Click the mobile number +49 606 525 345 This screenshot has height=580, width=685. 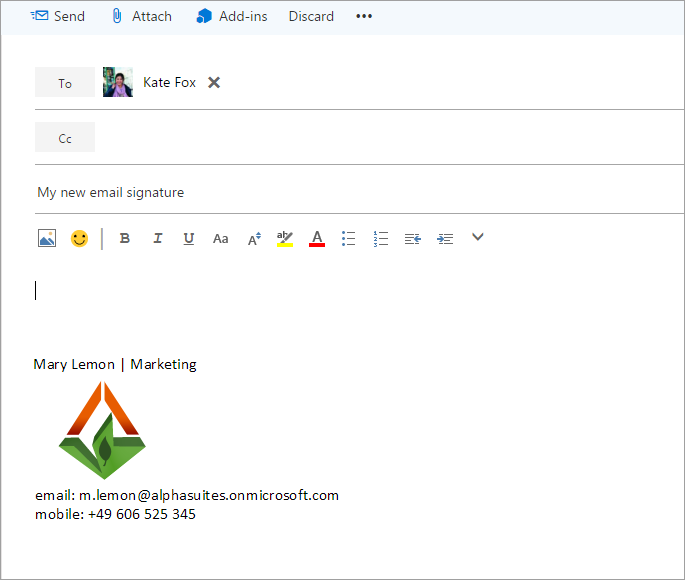click(x=142, y=514)
